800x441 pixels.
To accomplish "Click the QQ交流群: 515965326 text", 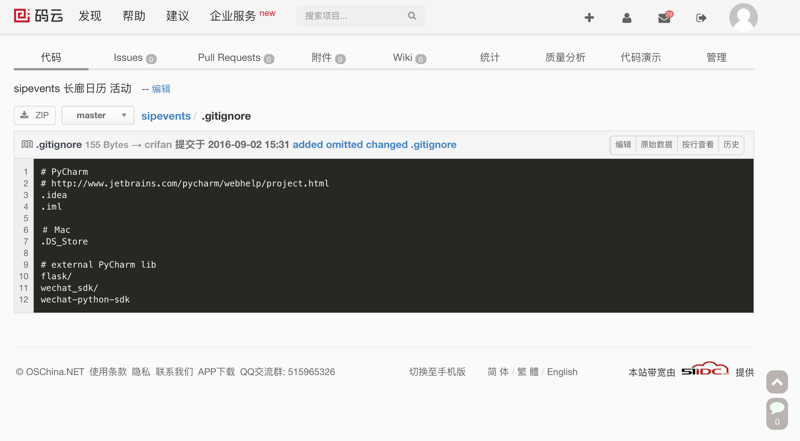I will pyautogui.click(x=288, y=372).
